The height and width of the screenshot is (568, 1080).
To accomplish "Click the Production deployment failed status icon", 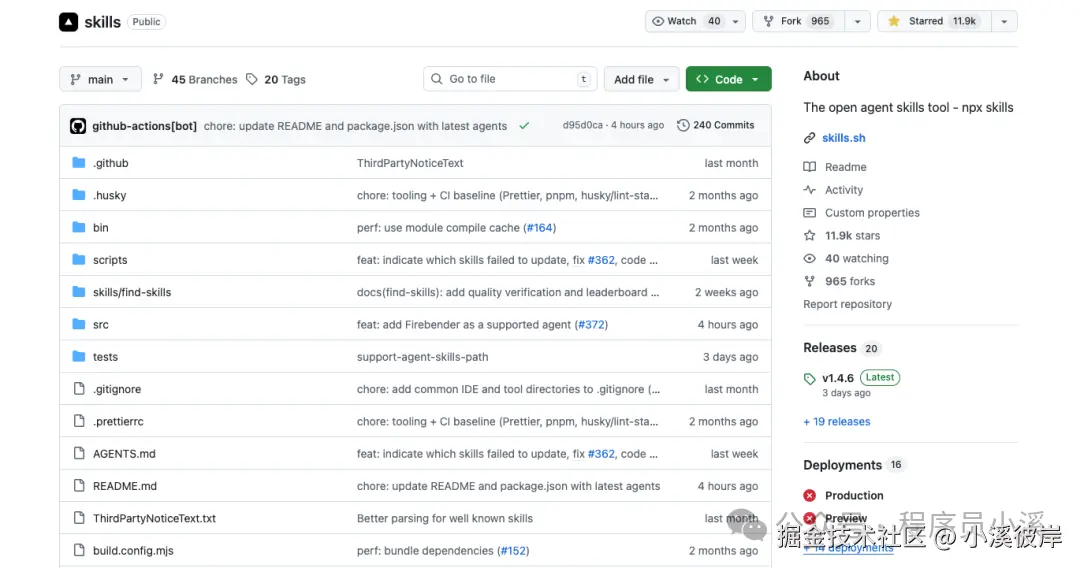I will 809,495.
